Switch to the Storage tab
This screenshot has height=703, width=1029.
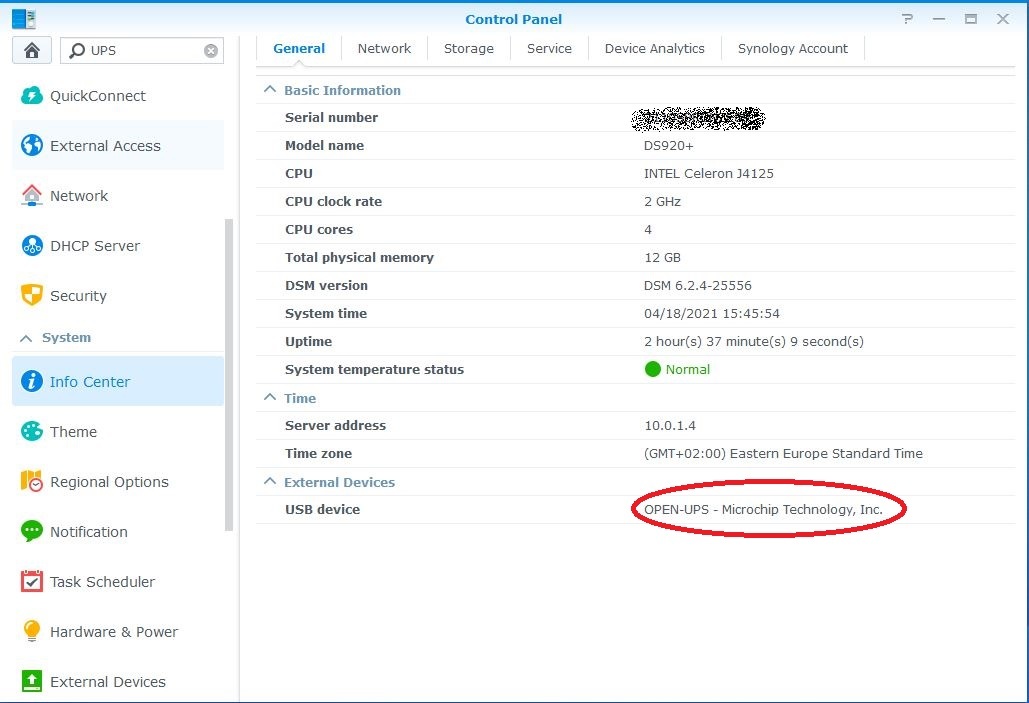(469, 48)
